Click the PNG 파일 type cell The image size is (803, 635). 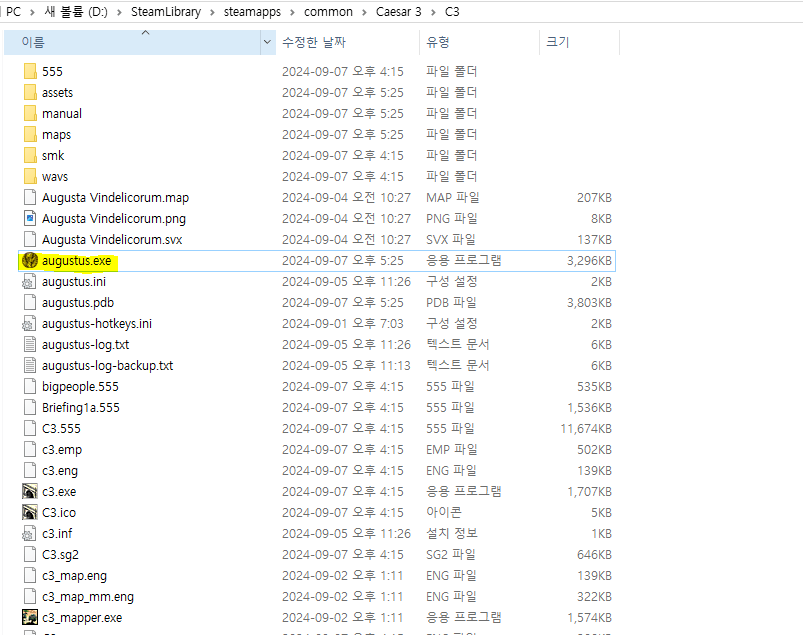tap(452, 218)
